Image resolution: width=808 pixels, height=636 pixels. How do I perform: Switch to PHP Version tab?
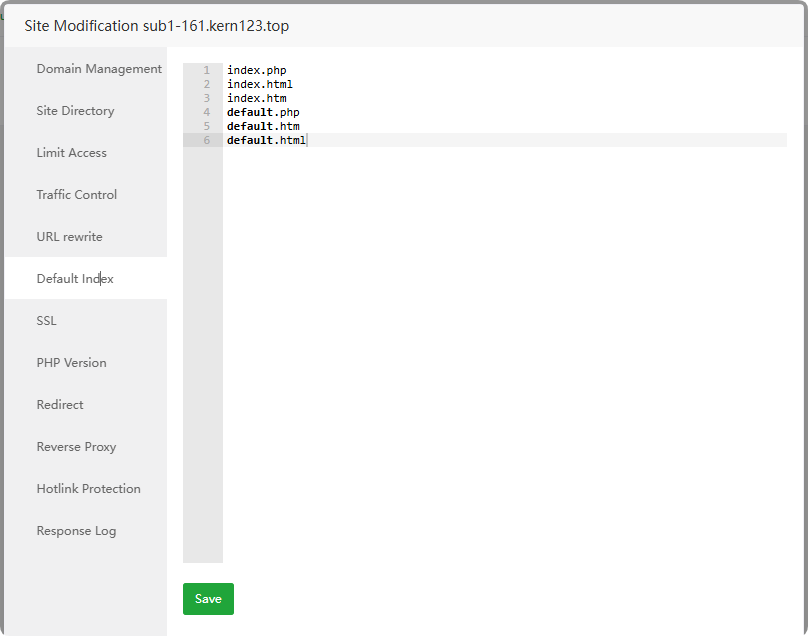tap(72, 362)
